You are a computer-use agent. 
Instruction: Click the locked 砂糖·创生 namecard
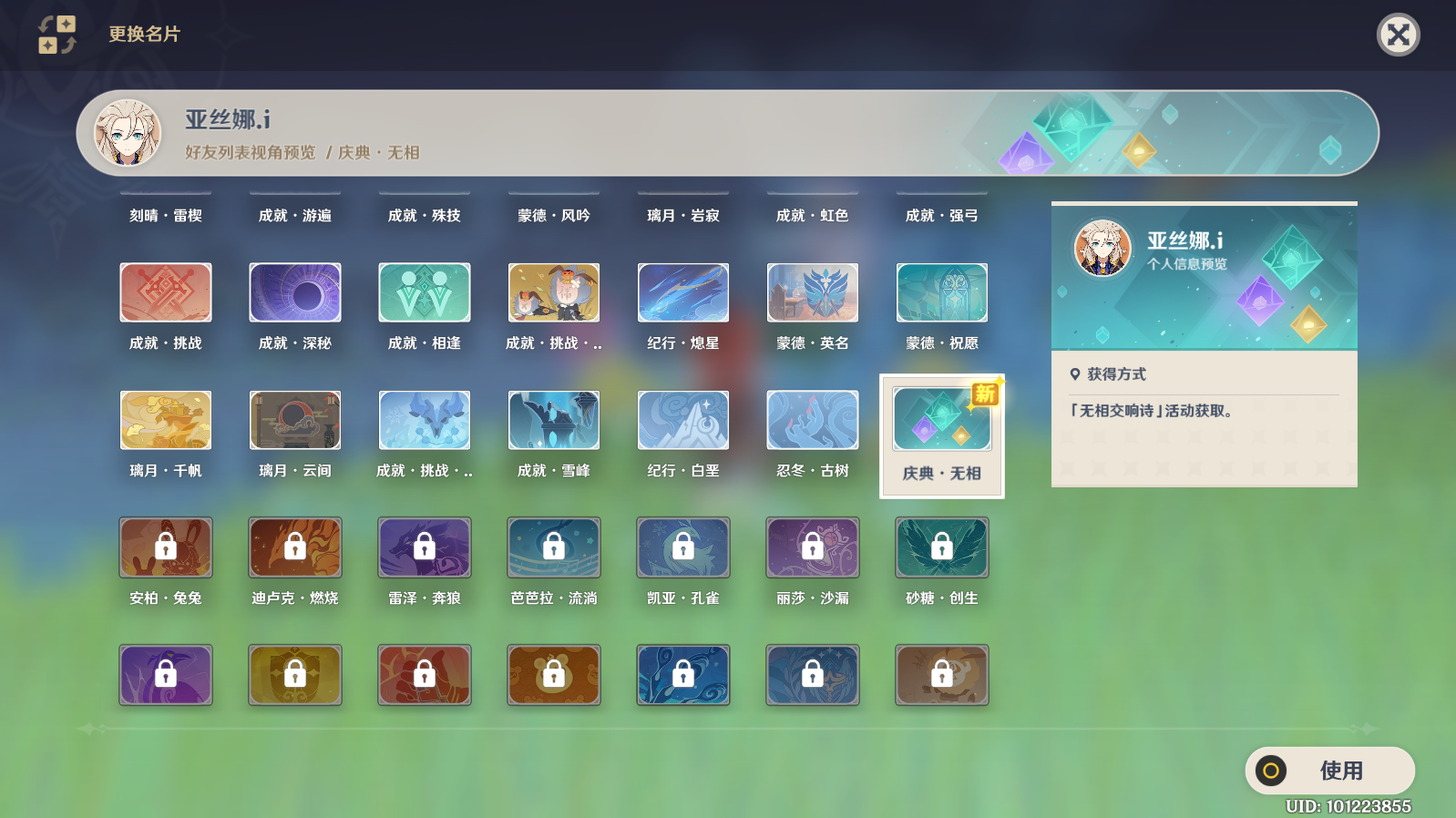(x=942, y=547)
